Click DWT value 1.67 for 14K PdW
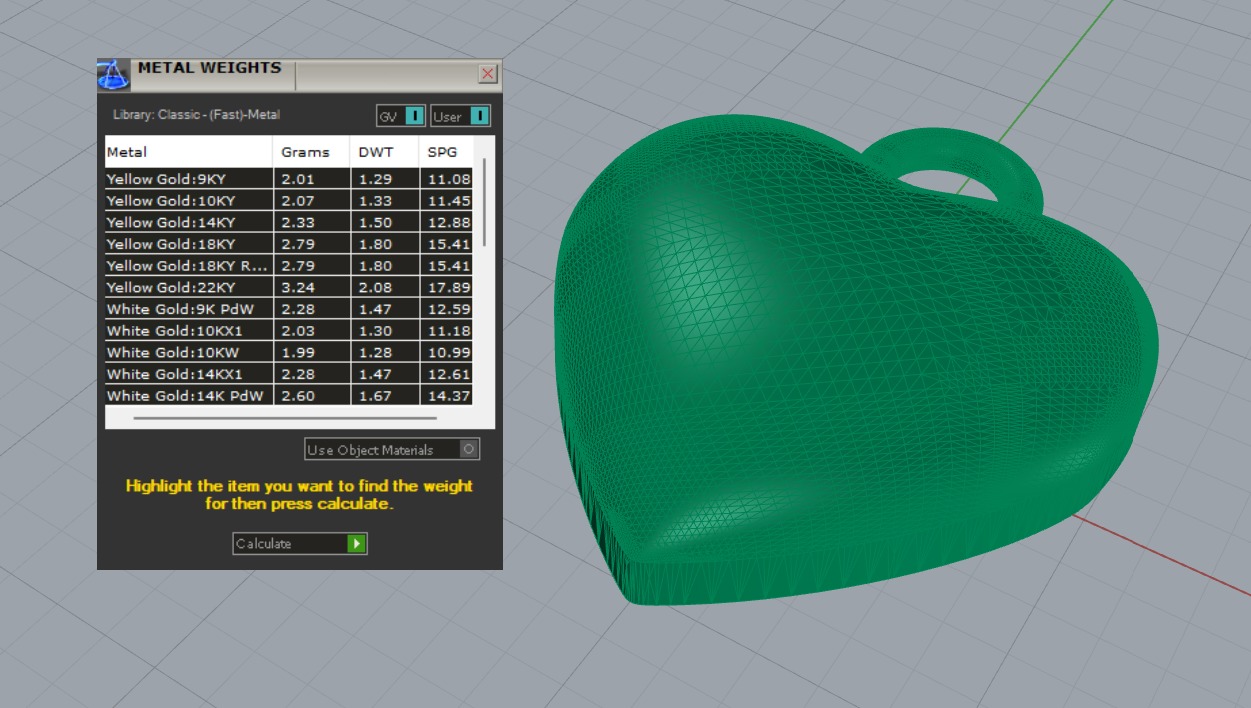1251x708 pixels. click(x=375, y=396)
